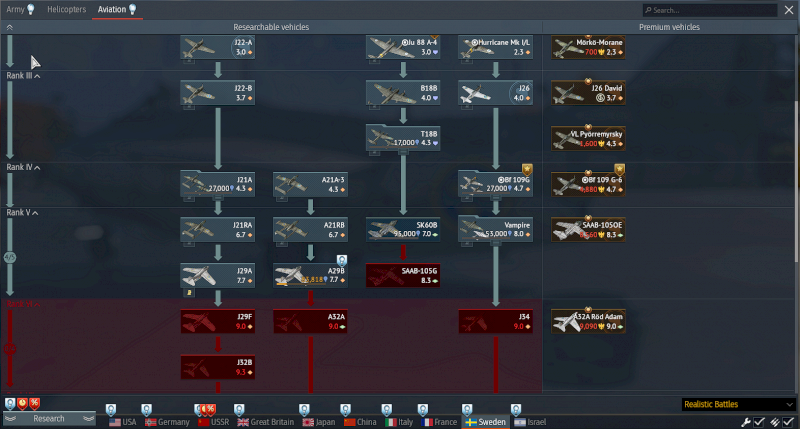Select the Vampire jet in tech tree
Image resolution: width=800 pixels, height=429 pixels.
coord(496,229)
